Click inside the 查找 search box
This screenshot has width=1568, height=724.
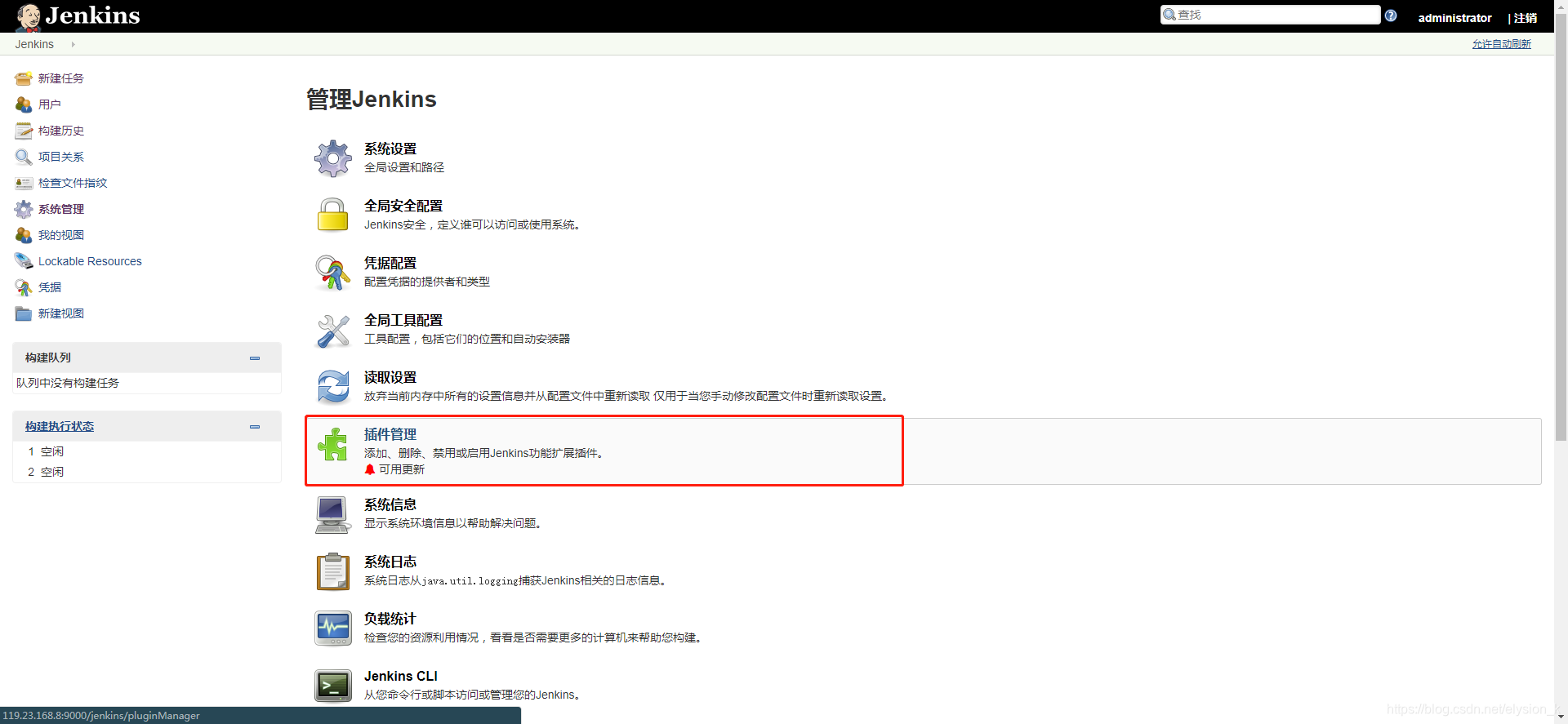click(x=1271, y=15)
